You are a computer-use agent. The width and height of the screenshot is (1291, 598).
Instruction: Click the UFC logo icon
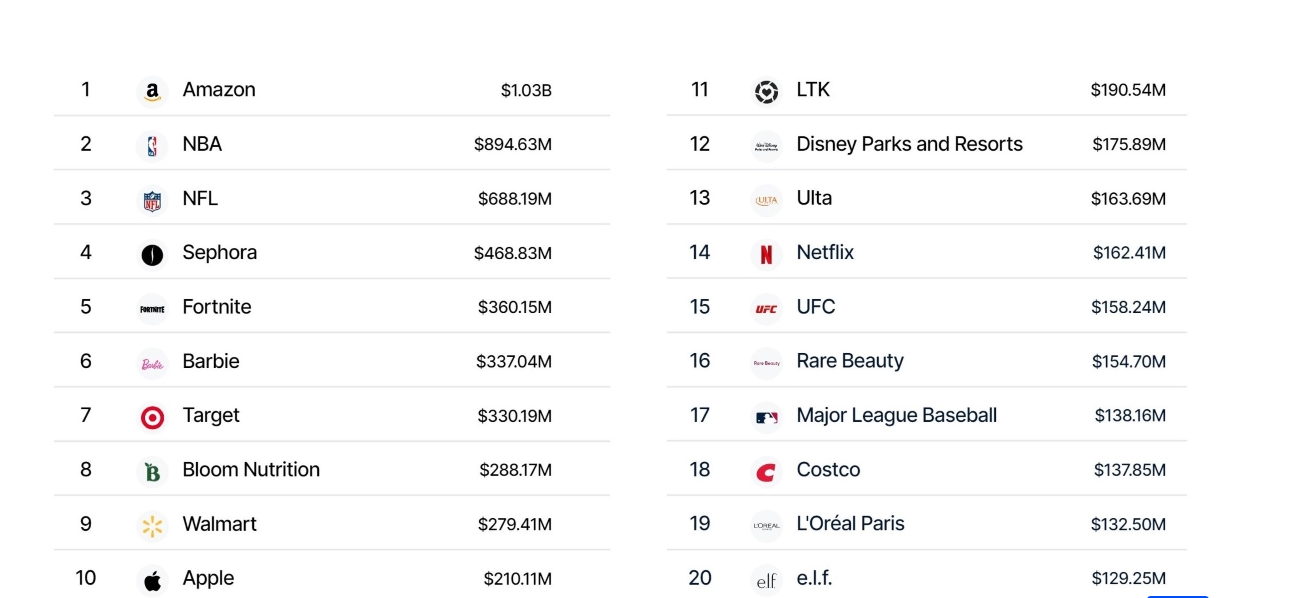pyautogui.click(x=766, y=308)
